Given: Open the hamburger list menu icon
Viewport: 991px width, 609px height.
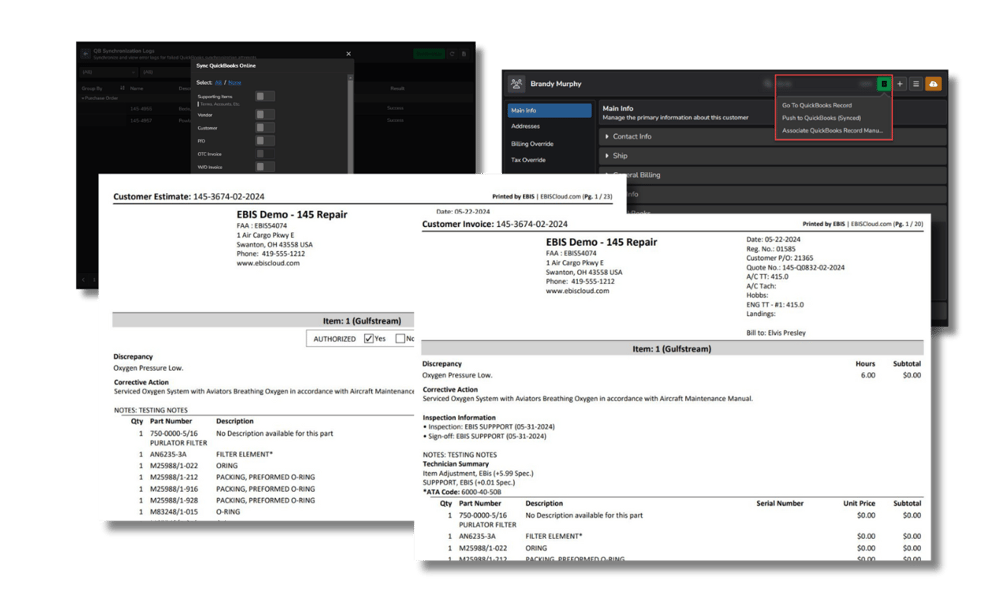Looking at the screenshot, I should coord(915,84).
